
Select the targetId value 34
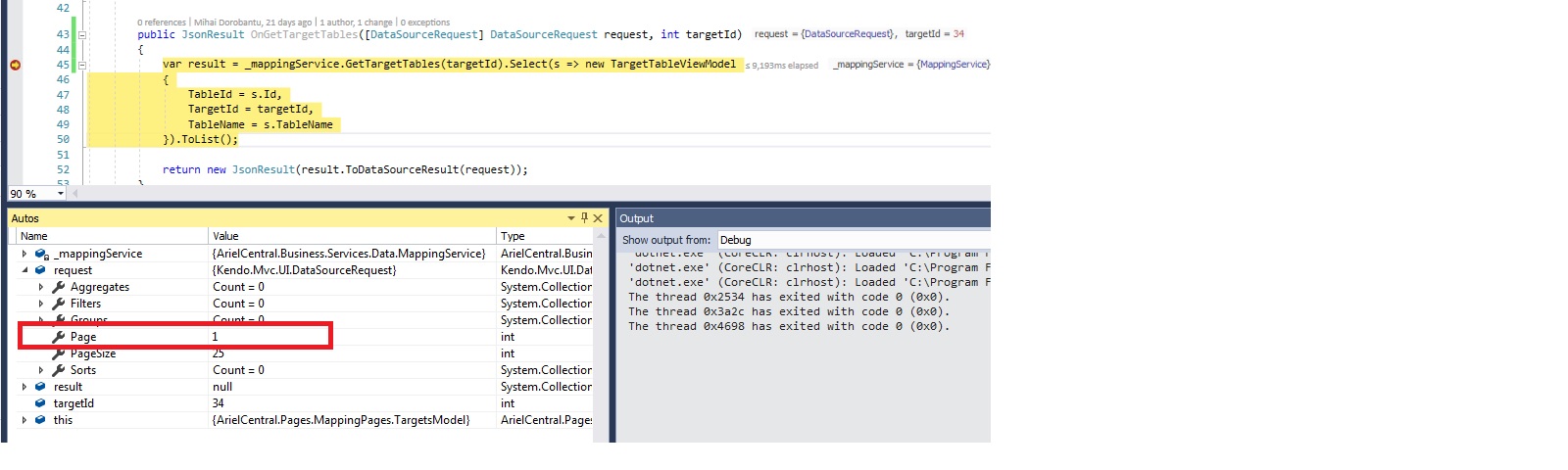tap(218, 403)
